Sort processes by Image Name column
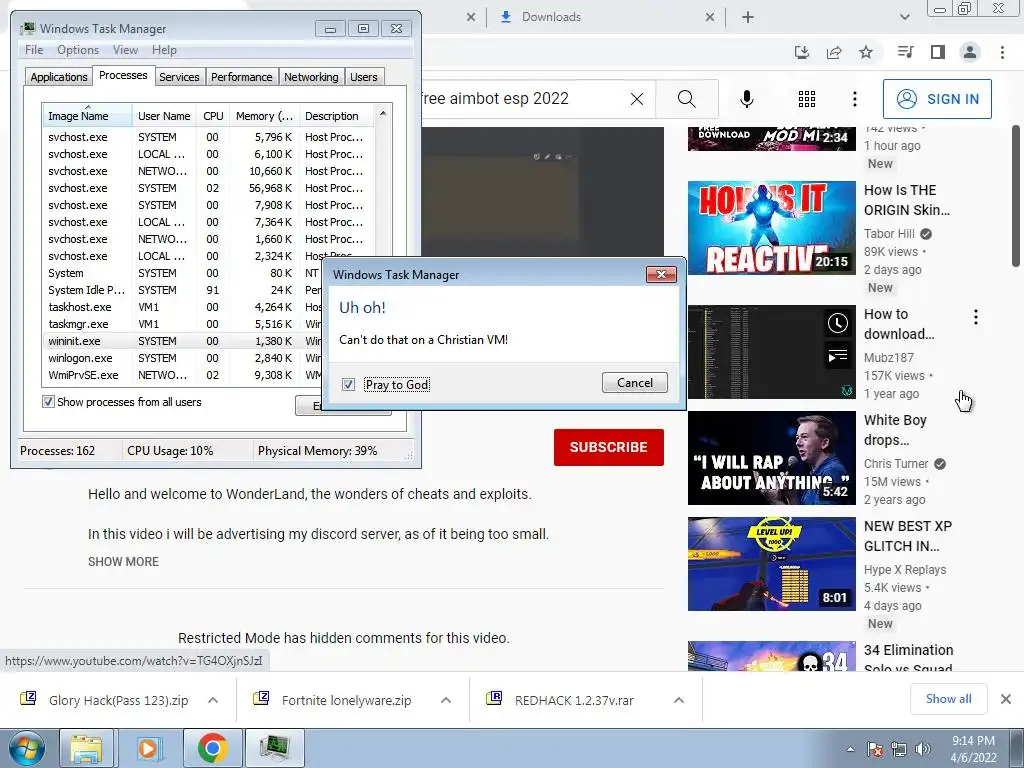The width and height of the screenshot is (1024, 768). (x=87, y=116)
